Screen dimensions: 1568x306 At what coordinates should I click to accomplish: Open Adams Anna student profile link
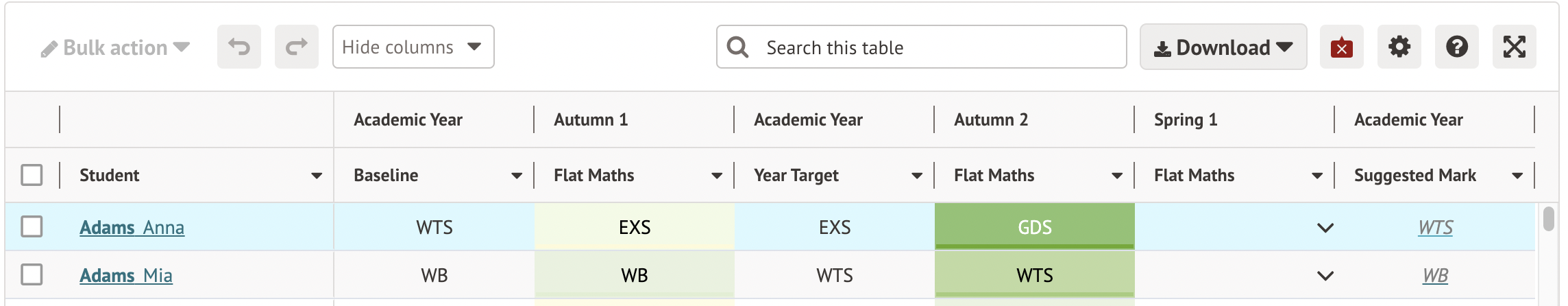(x=132, y=227)
